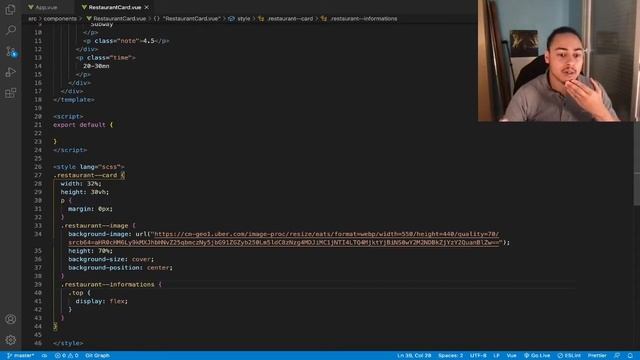Click the opening script tag
Viewport: 640px width, 360px height.
(68, 116)
